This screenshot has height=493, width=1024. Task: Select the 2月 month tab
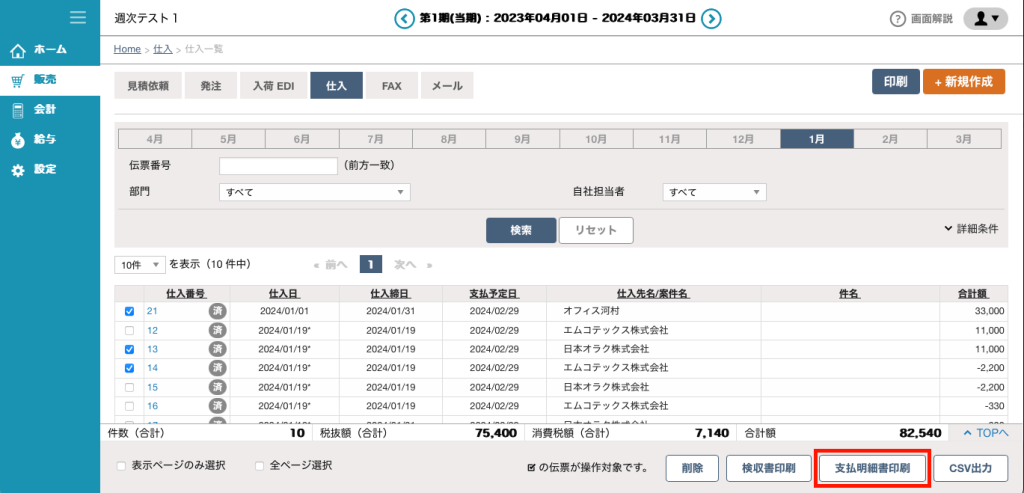coord(890,139)
